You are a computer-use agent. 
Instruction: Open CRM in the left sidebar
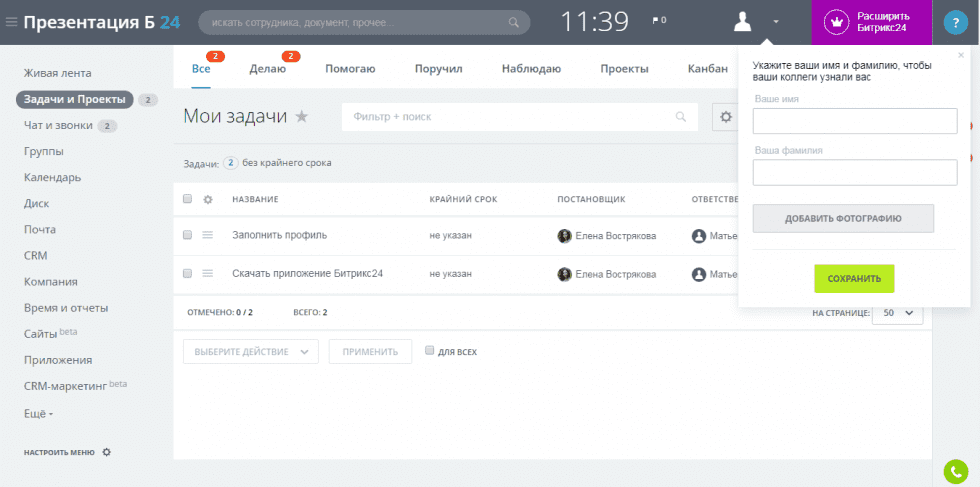point(36,256)
